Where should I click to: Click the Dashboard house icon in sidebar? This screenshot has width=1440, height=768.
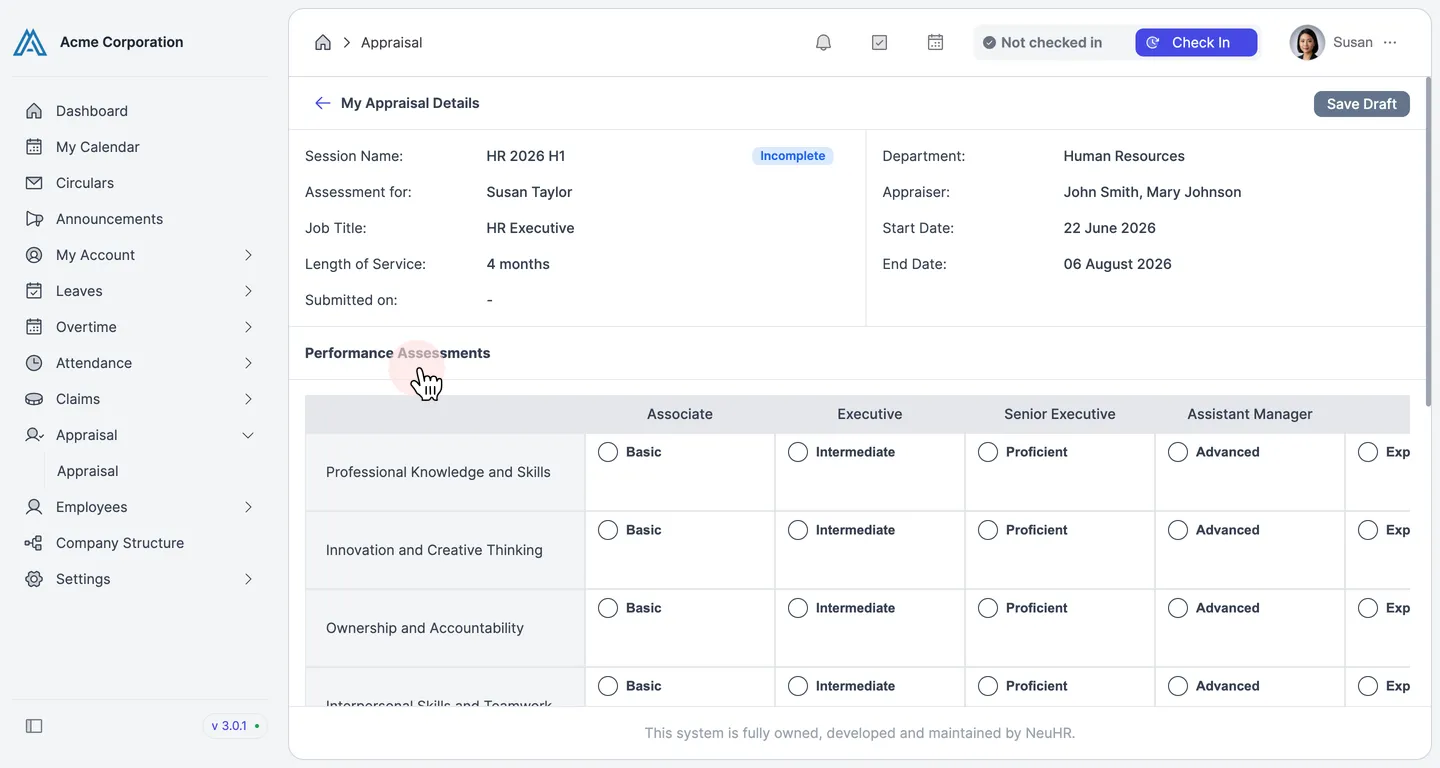pyautogui.click(x=34, y=111)
